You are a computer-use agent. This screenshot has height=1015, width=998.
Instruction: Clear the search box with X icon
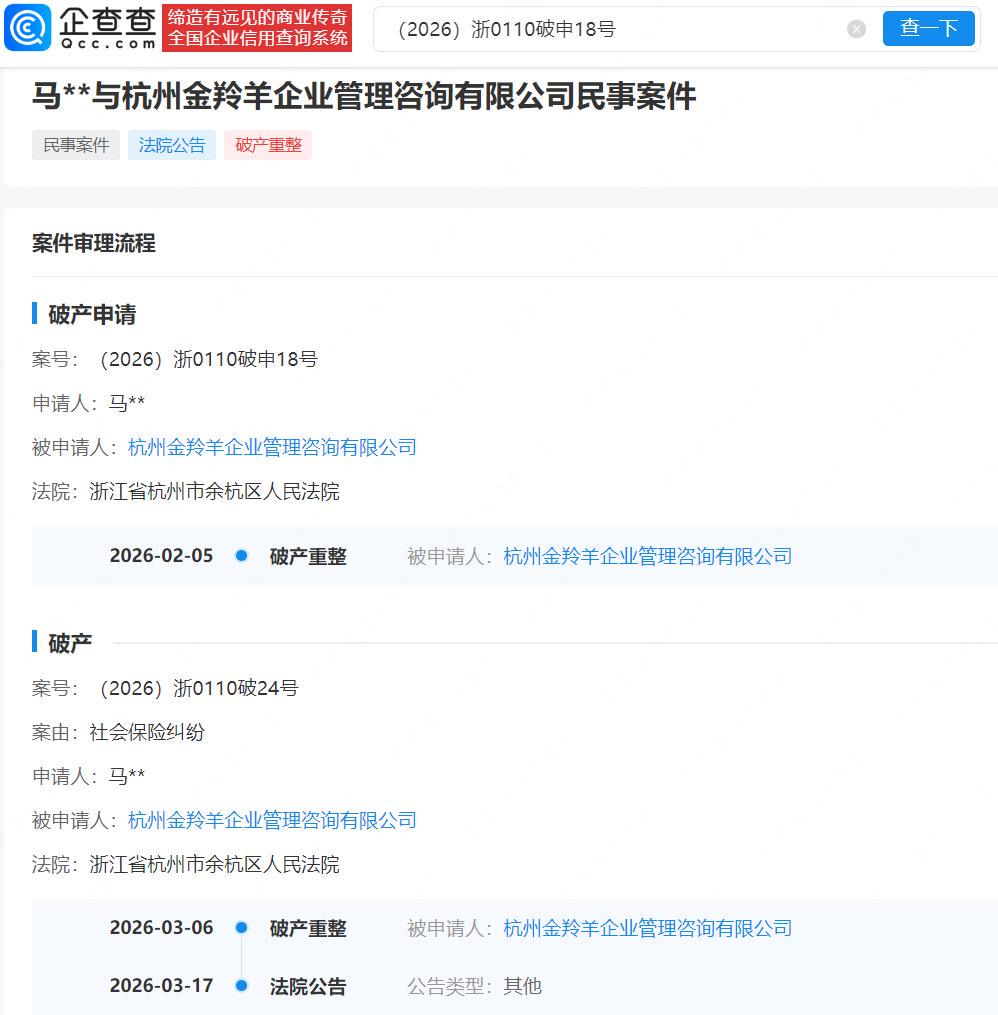coord(856,29)
